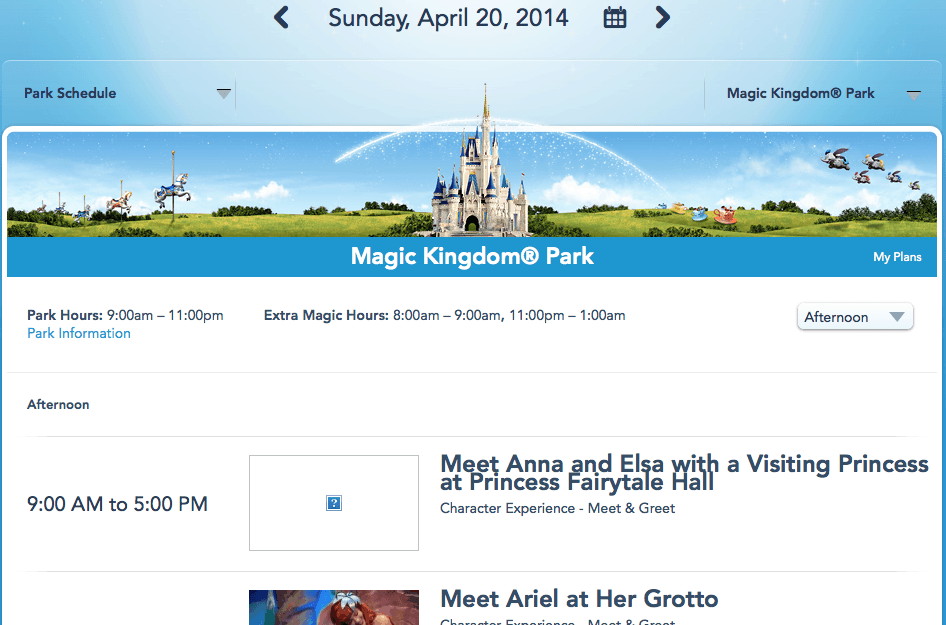Open the calendar date picker icon
Screen dimensions: 946x625
[615, 17]
